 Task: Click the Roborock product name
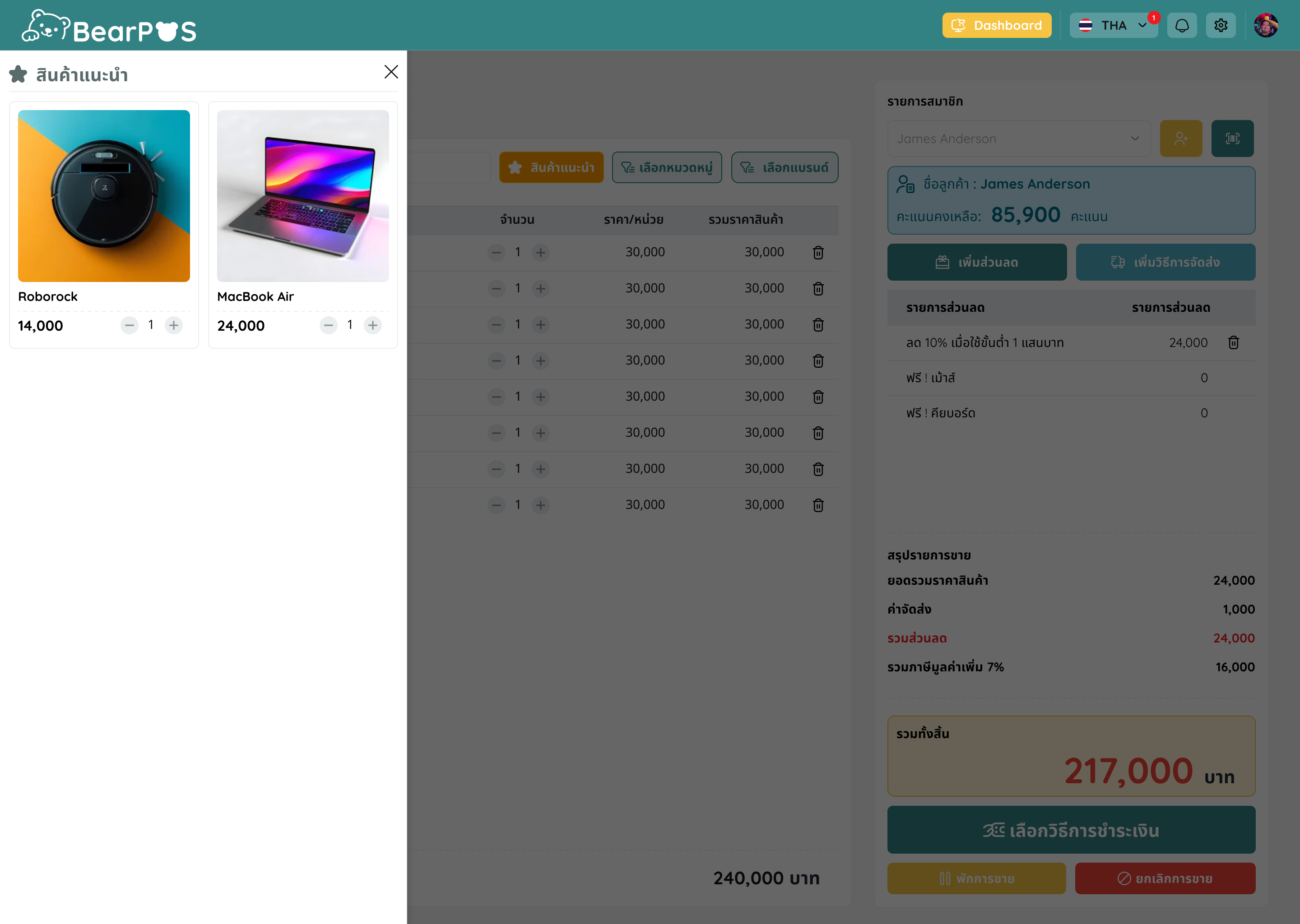(x=48, y=296)
